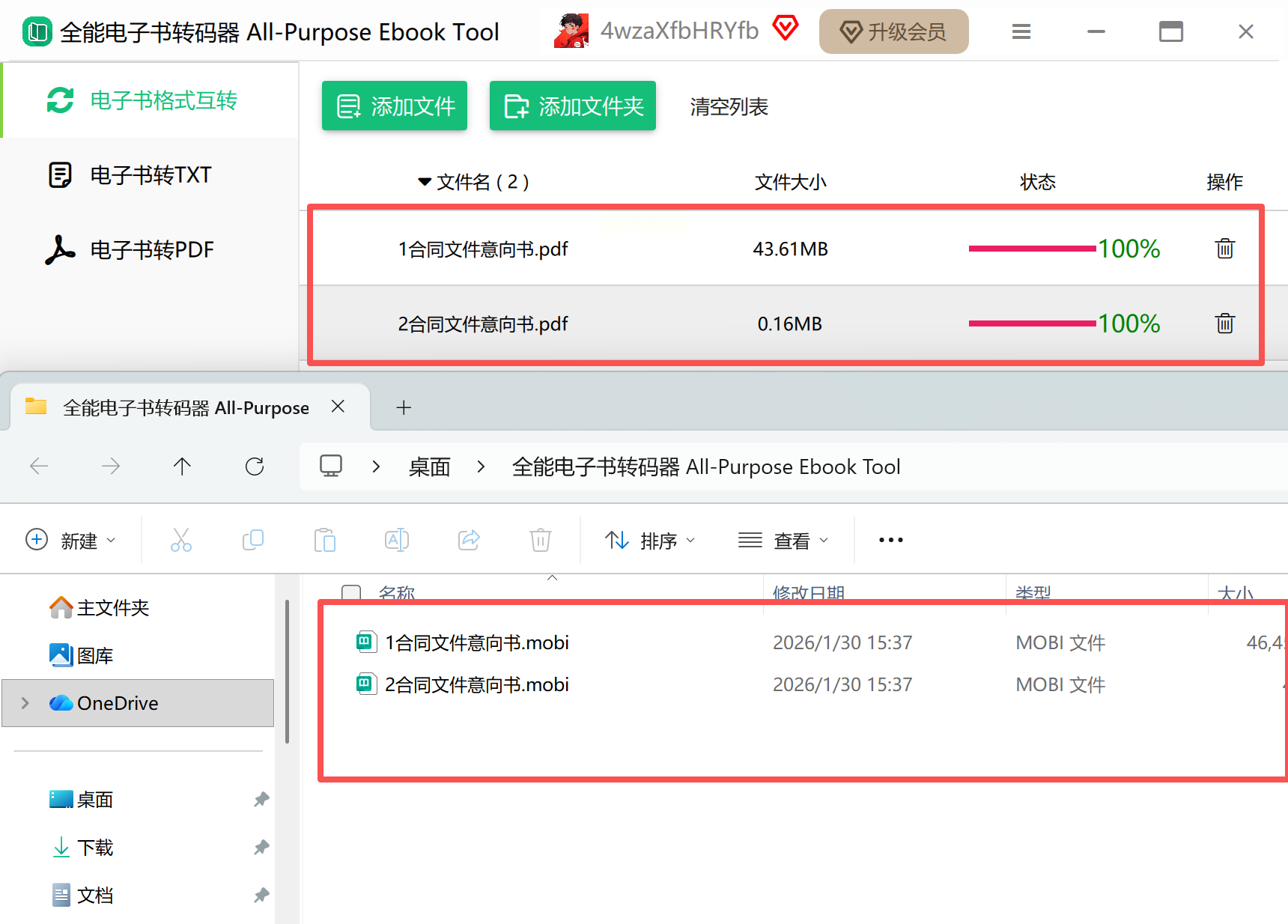Click progress bar of 1合同文件意向书.pdf
Image resolution: width=1288 pixels, height=924 pixels.
coord(1032,249)
